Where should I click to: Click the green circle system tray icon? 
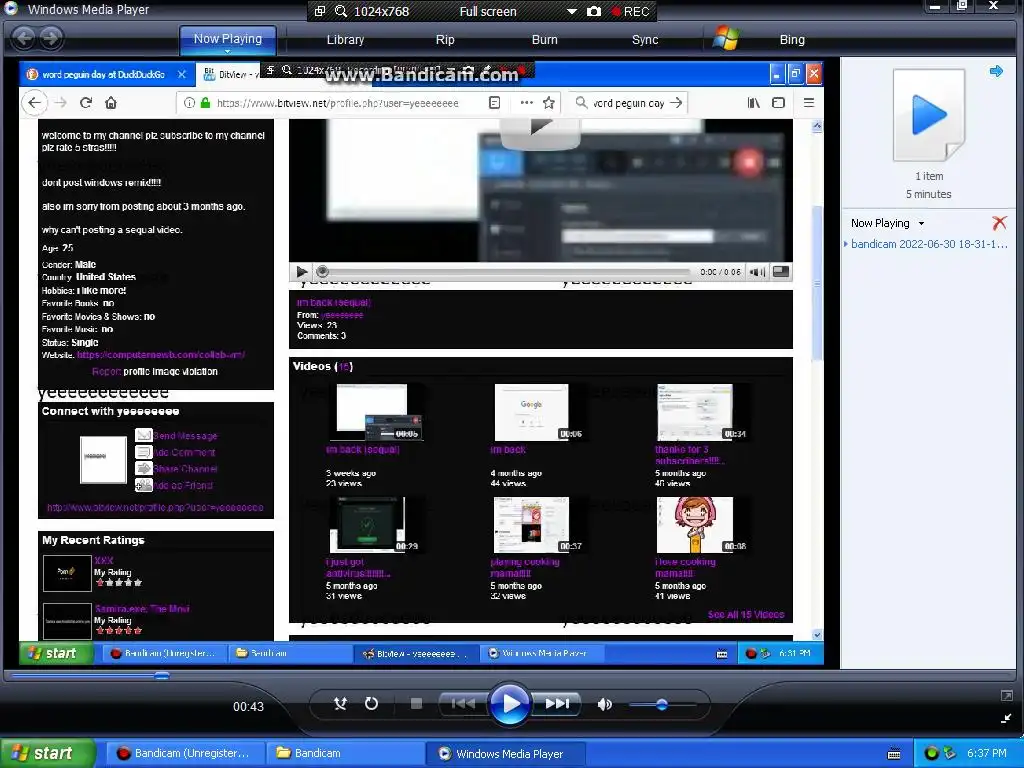pos(932,753)
